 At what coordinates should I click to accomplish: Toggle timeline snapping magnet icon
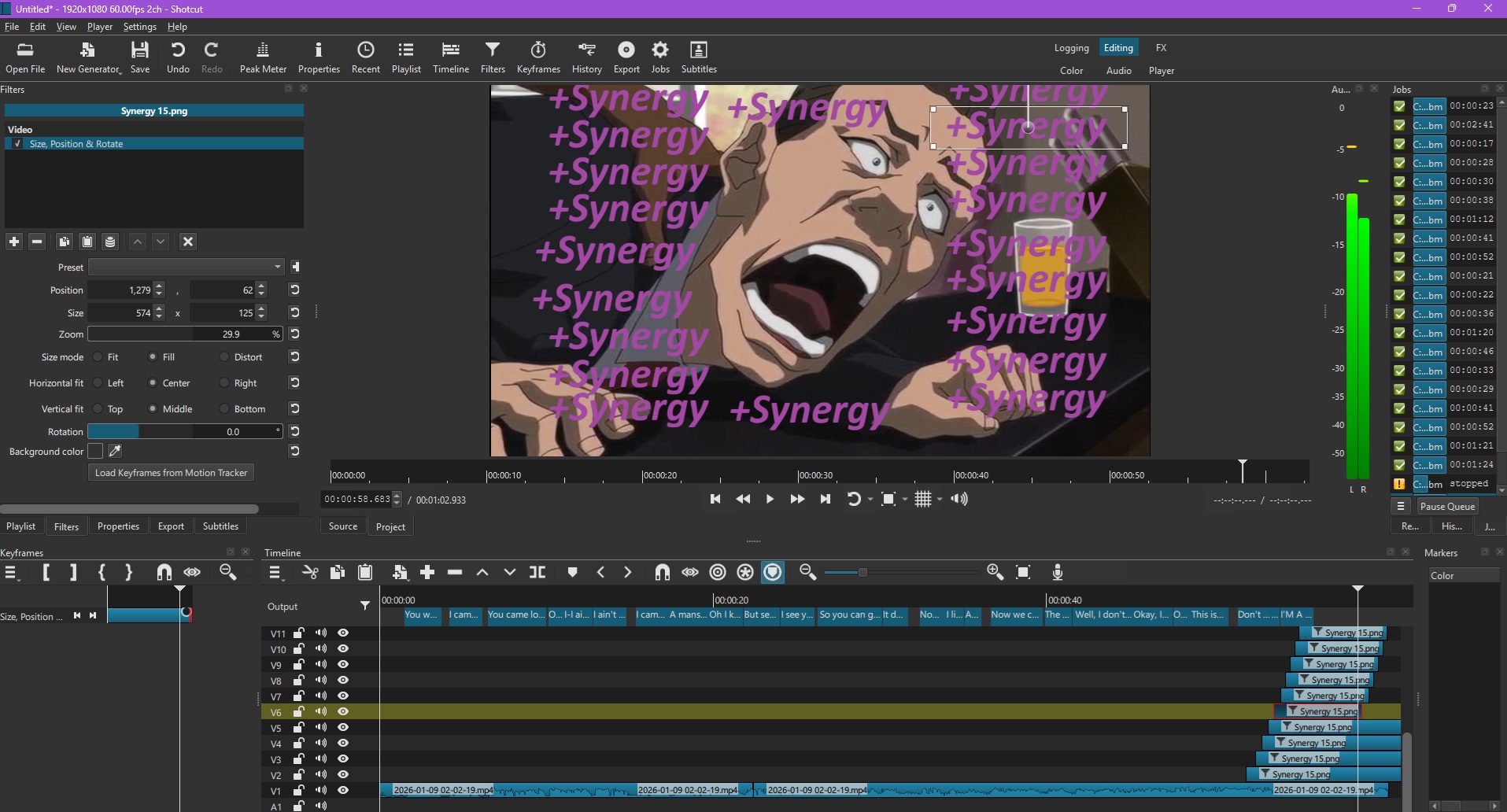663,572
